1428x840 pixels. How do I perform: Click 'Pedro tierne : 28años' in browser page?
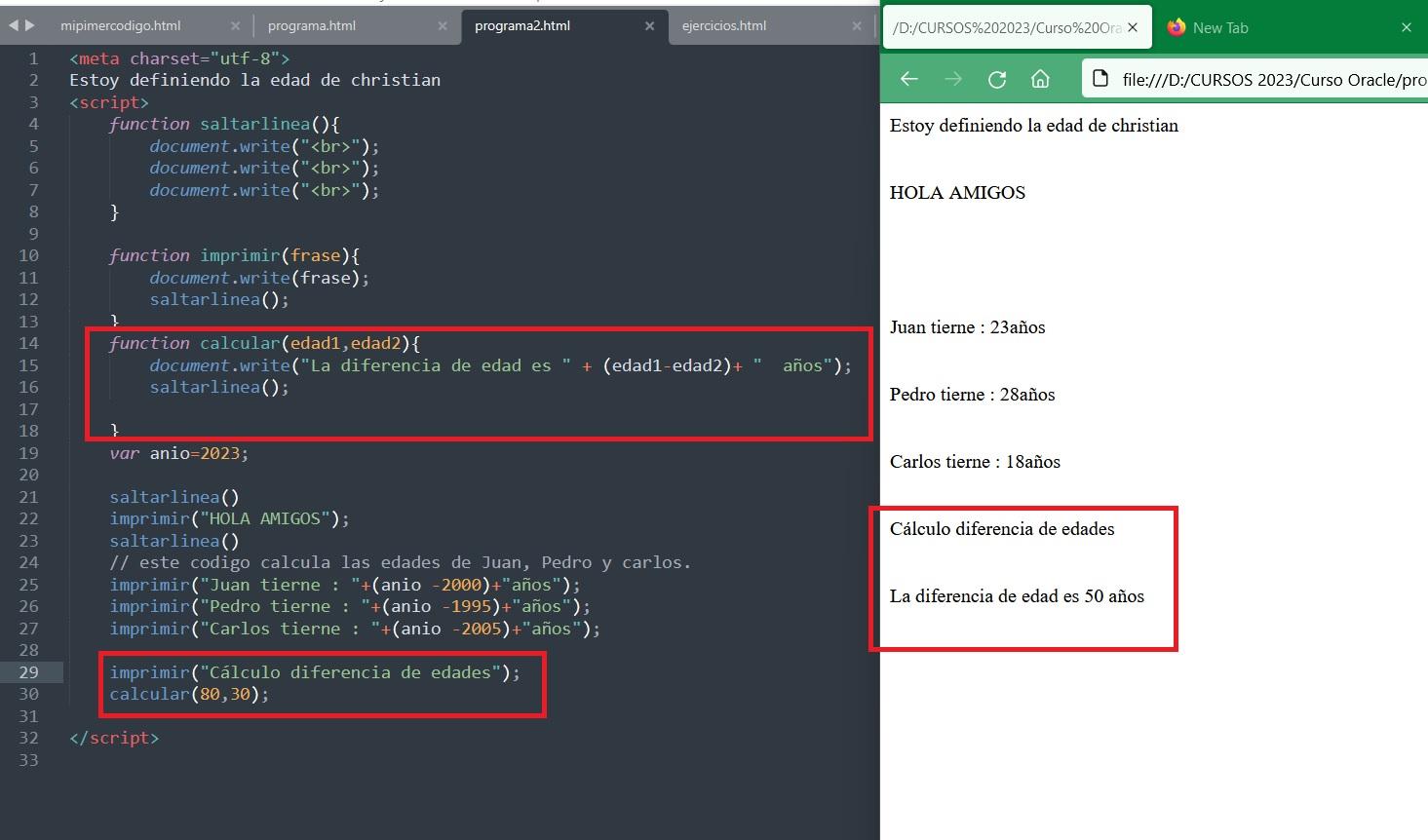[x=972, y=395]
